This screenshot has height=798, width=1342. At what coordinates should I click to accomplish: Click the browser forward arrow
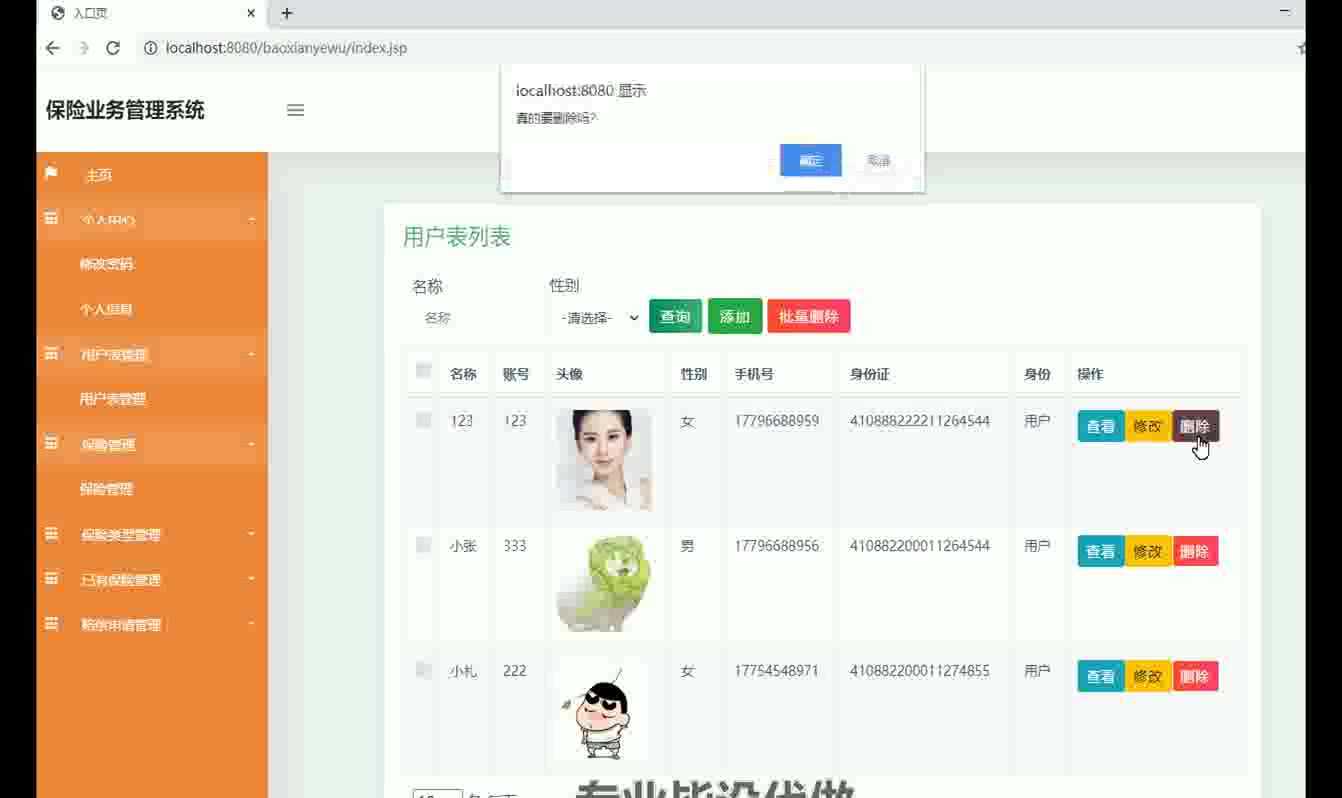[83, 48]
